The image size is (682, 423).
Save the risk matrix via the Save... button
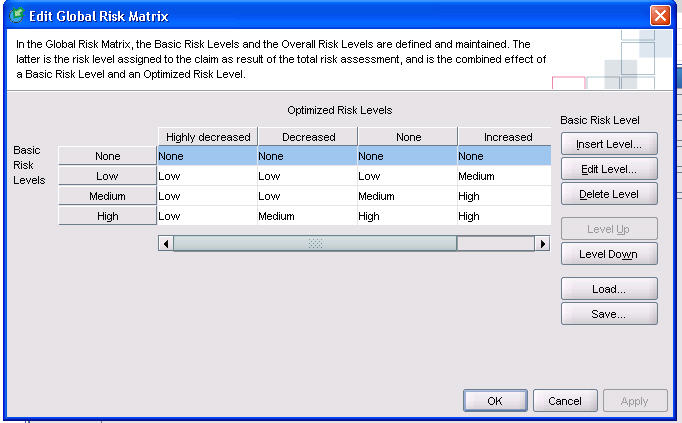pos(609,314)
